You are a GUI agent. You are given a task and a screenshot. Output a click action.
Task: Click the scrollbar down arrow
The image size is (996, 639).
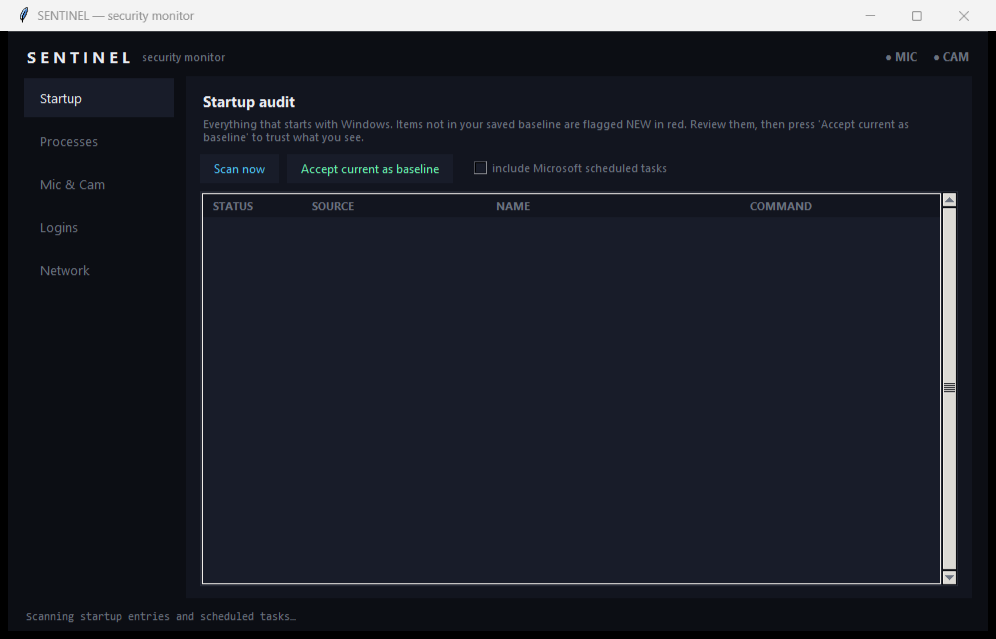(x=950, y=577)
